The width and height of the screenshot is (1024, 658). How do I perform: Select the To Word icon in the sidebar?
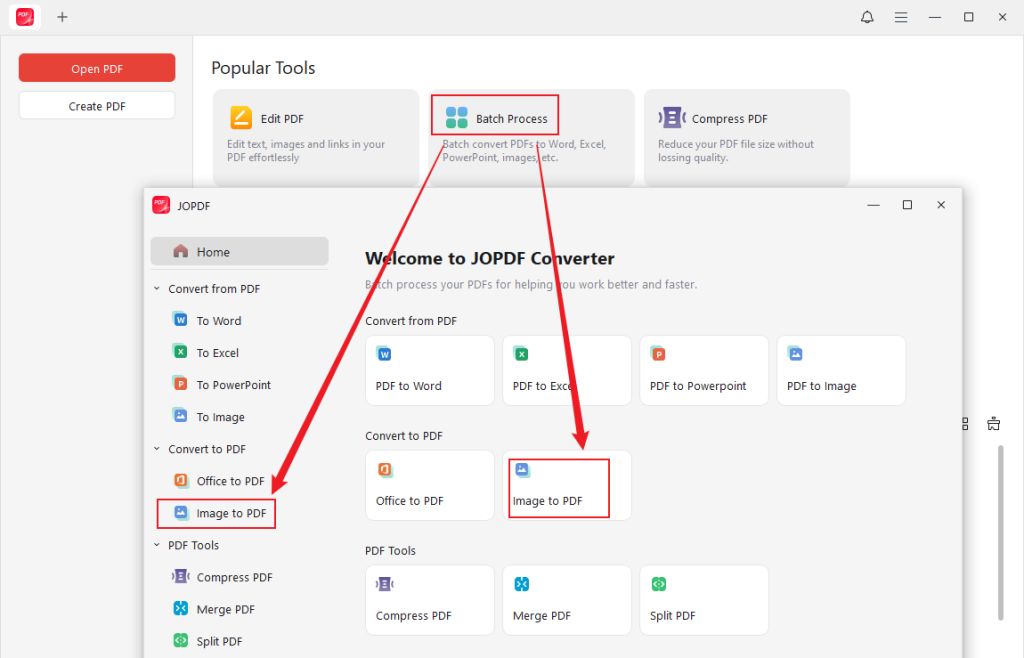(181, 320)
